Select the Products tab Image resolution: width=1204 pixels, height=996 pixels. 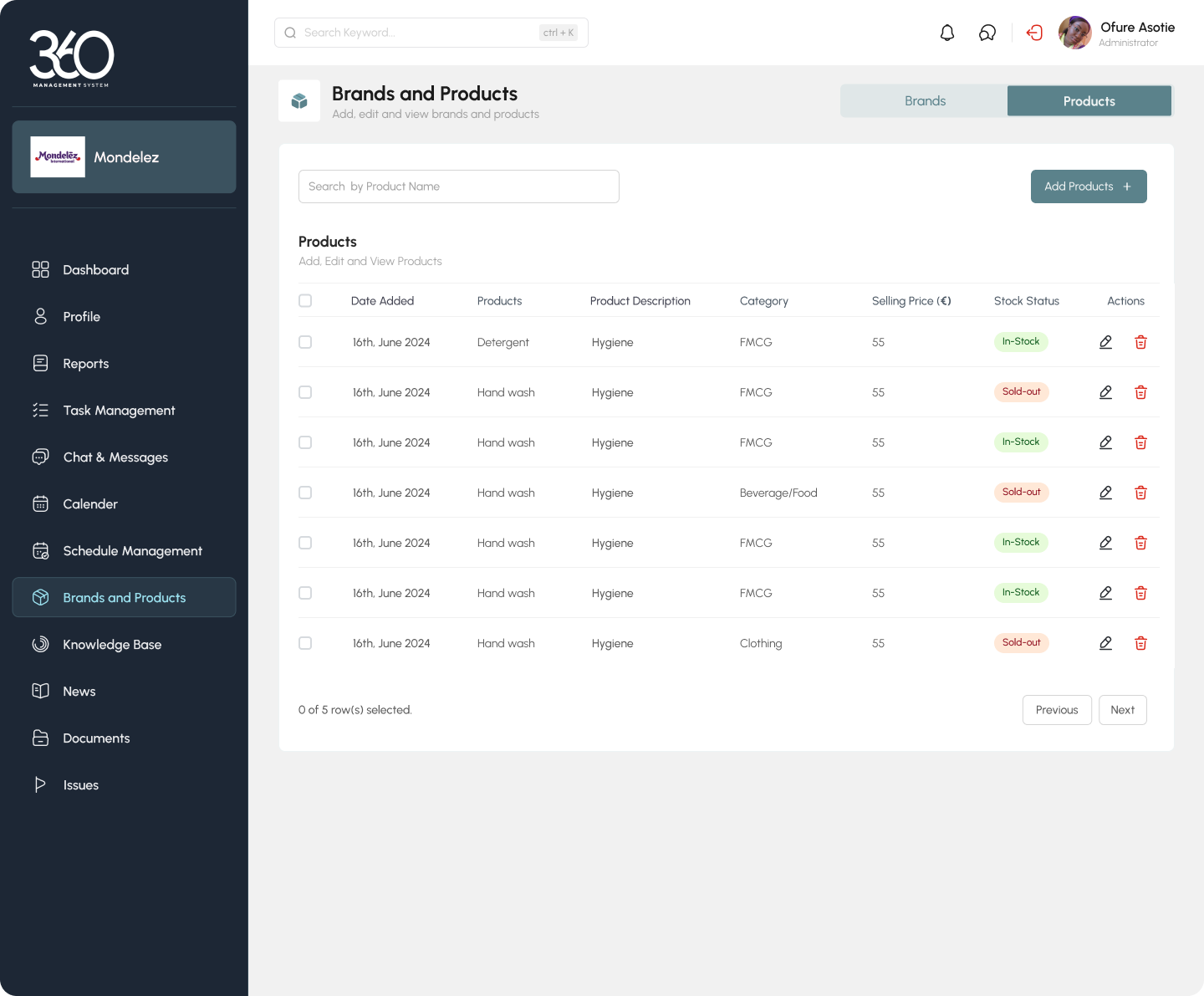click(1089, 101)
